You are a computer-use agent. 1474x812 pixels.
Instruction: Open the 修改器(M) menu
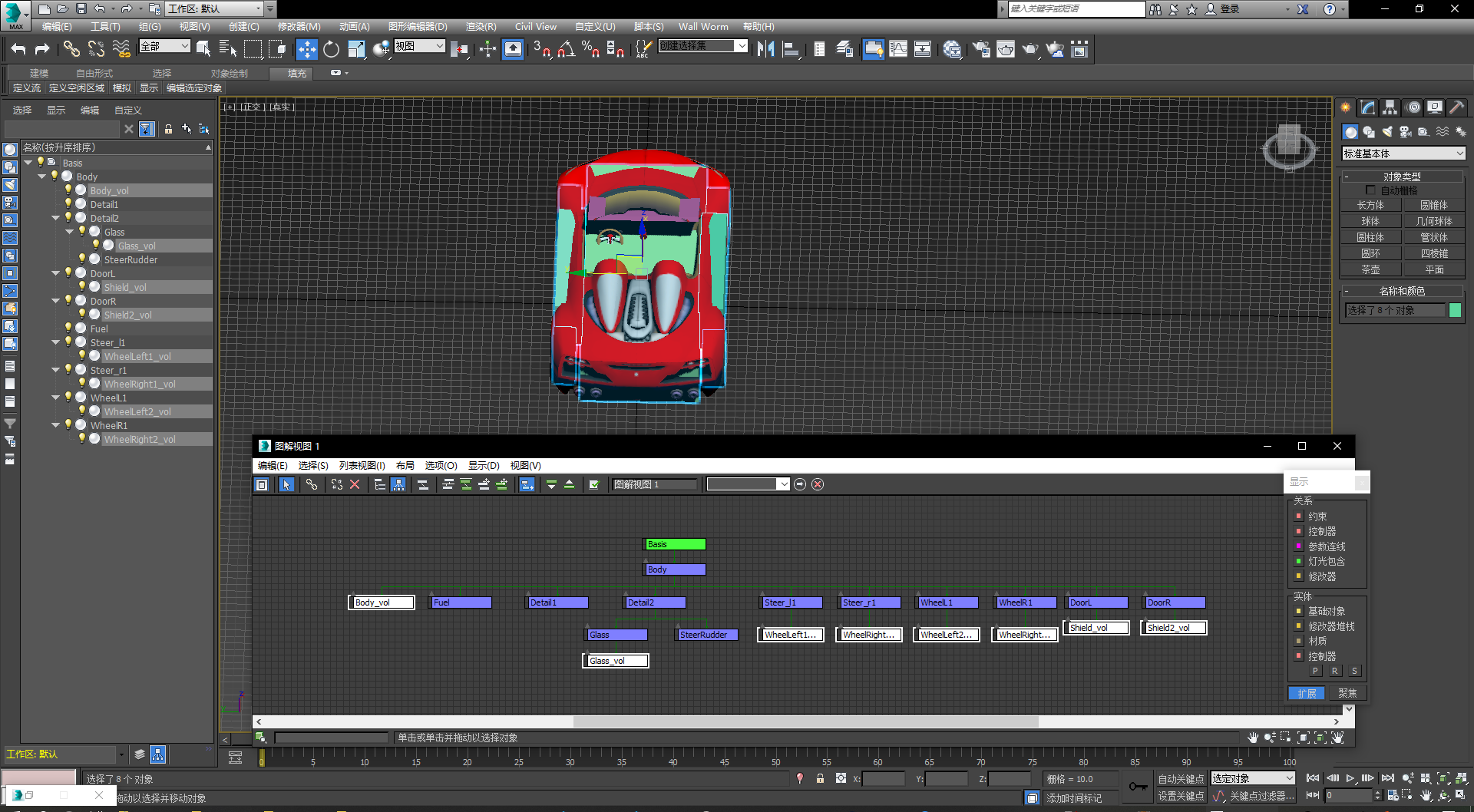[x=299, y=26]
